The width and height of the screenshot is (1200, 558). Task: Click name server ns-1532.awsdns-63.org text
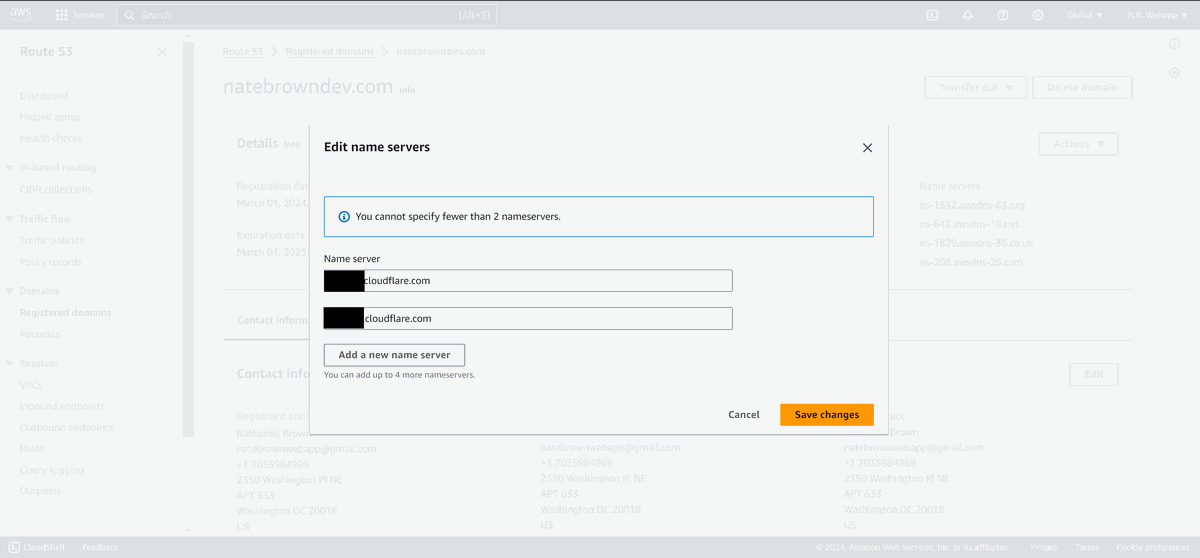pos(972,205)
